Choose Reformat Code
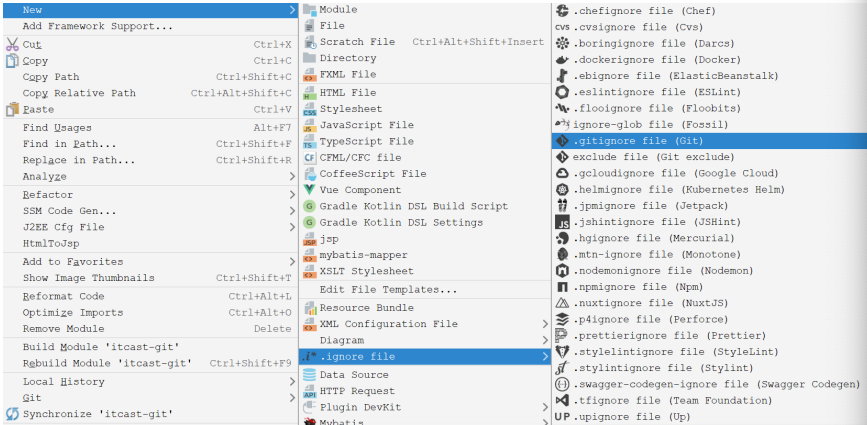The width and height of the screenshot is (867, 425). pyautogui.click(x=150, y=297)
